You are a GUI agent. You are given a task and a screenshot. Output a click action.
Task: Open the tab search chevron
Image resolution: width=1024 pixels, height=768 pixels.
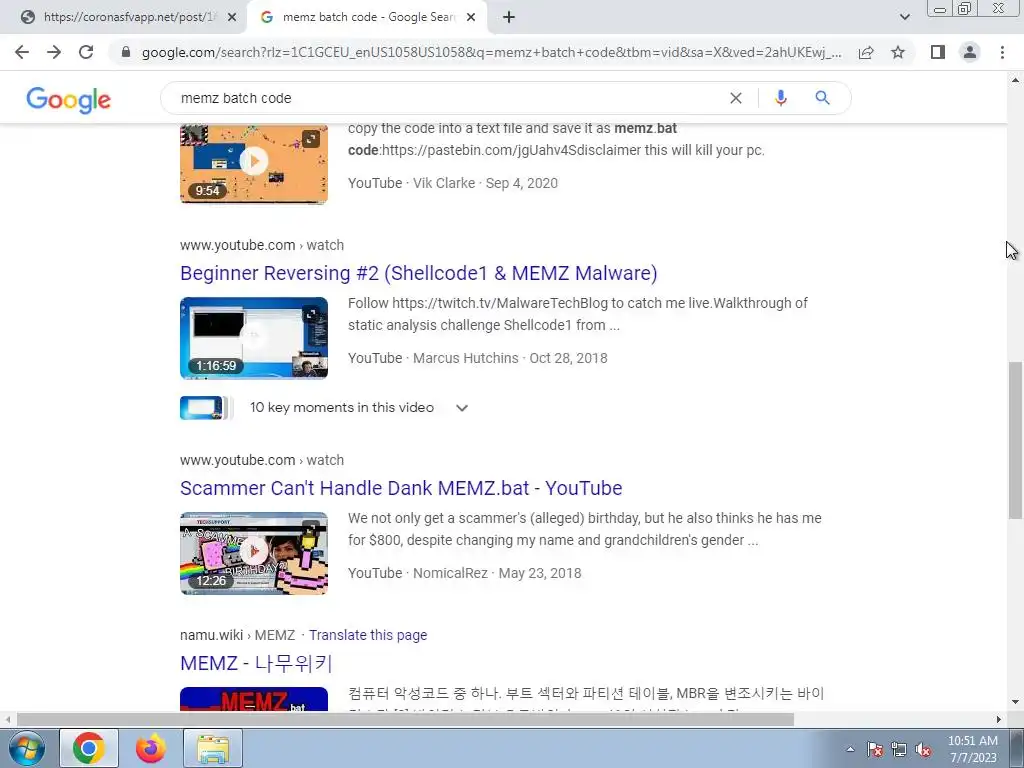click(904, 18)
